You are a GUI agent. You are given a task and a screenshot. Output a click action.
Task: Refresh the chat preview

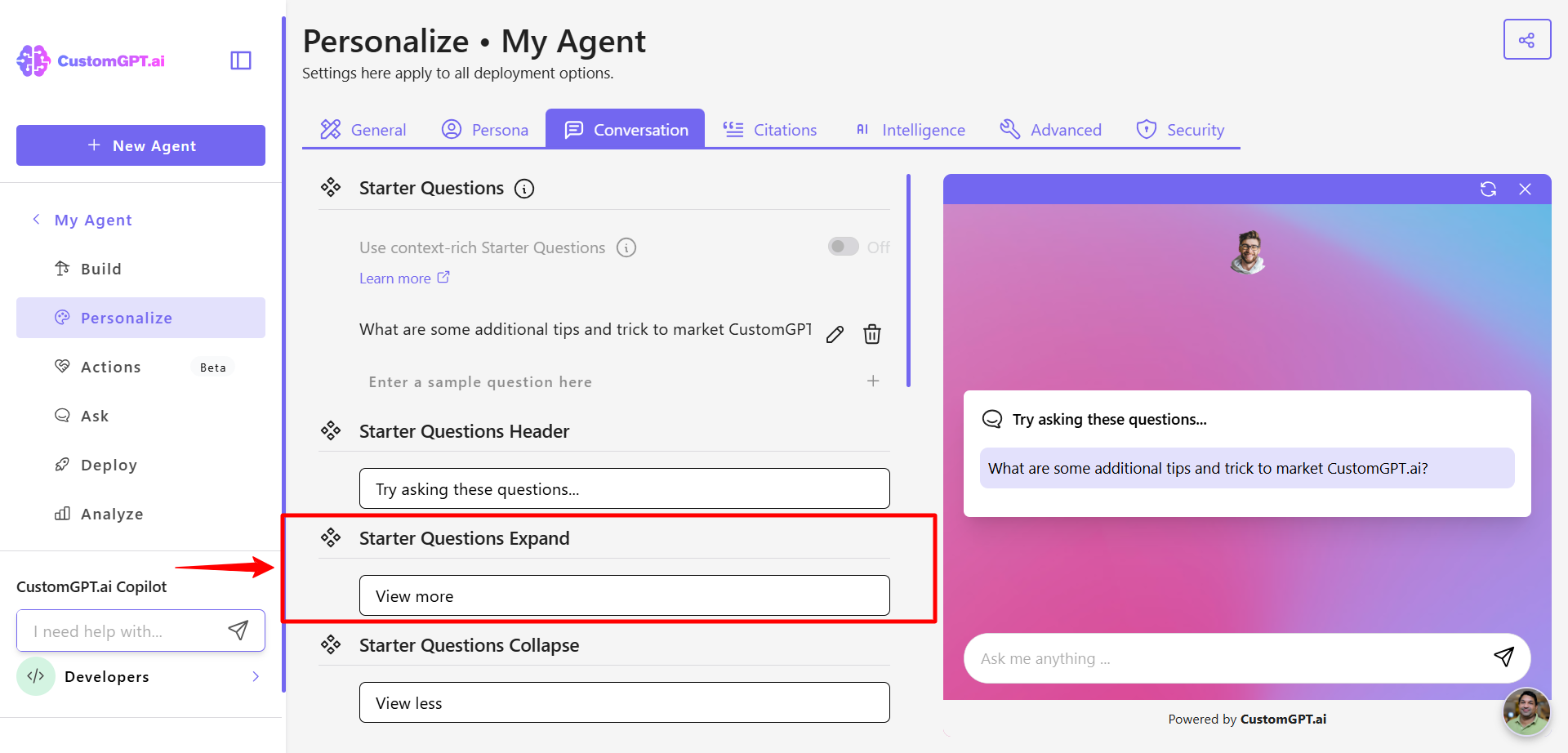coord(1489,189)
